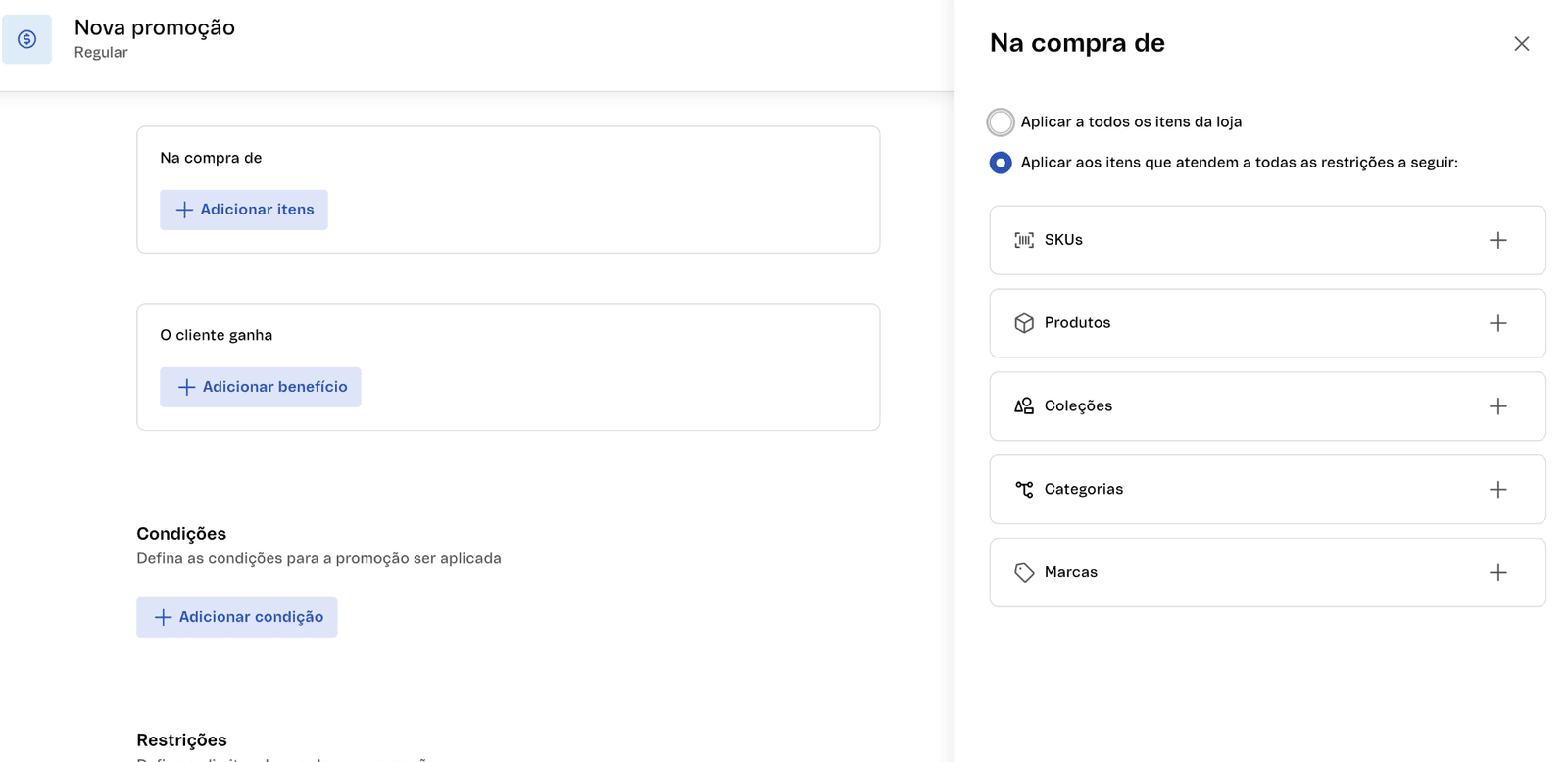Click the O cliente ganha card label
Image resolution: width=1568 pixels, height=762 pixels.
tap(217, 335)
